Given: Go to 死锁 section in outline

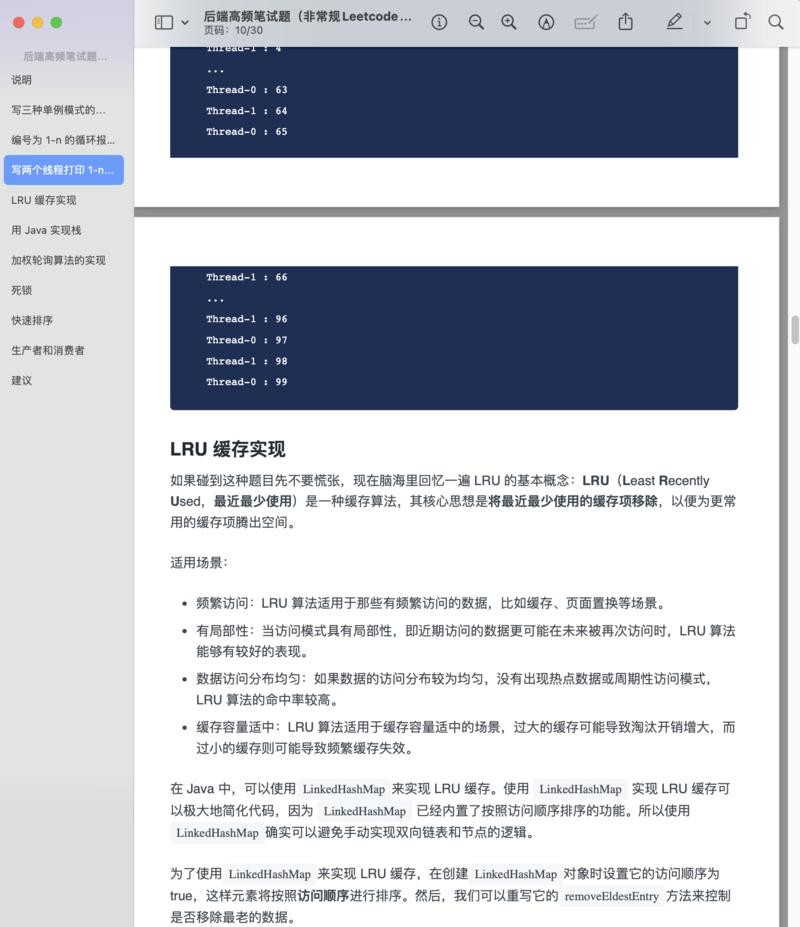Looking at the screenshot, I should (21, 290).
